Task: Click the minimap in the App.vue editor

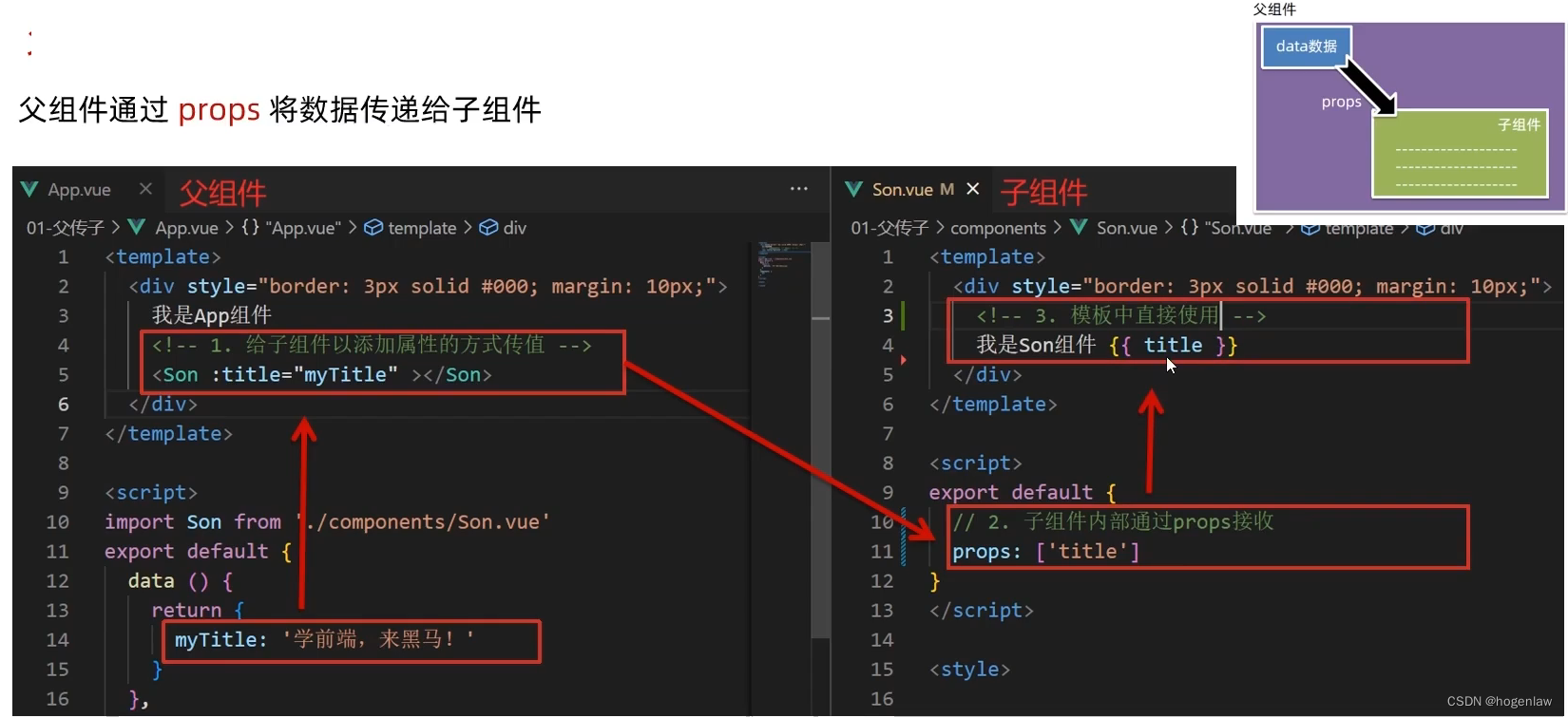Action: pyautogui.click(x=781, y=266)
